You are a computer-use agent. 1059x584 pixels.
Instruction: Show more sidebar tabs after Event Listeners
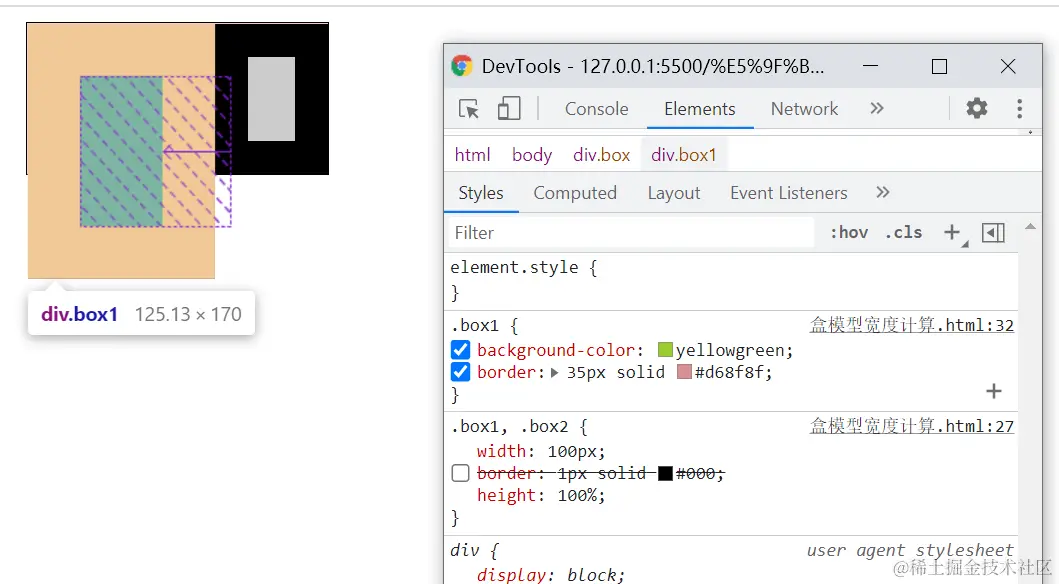click(883, 192)
